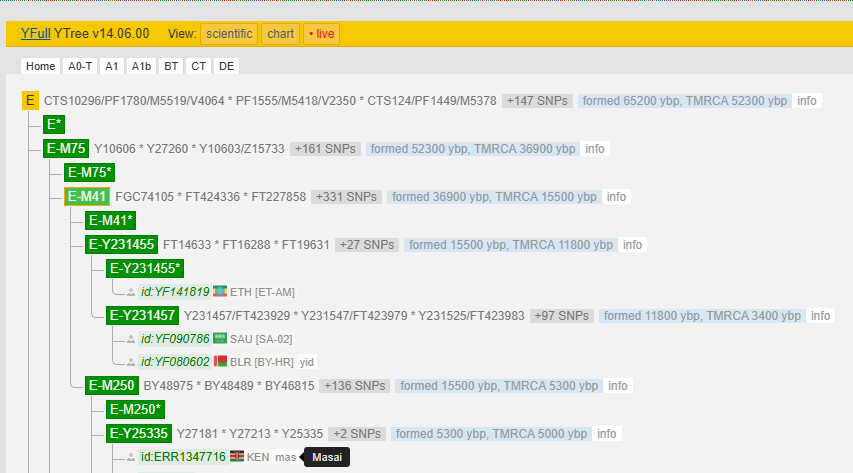The image size is (853, 473).
Task: Open sample id:YF090786
Action: click(175, 339)
